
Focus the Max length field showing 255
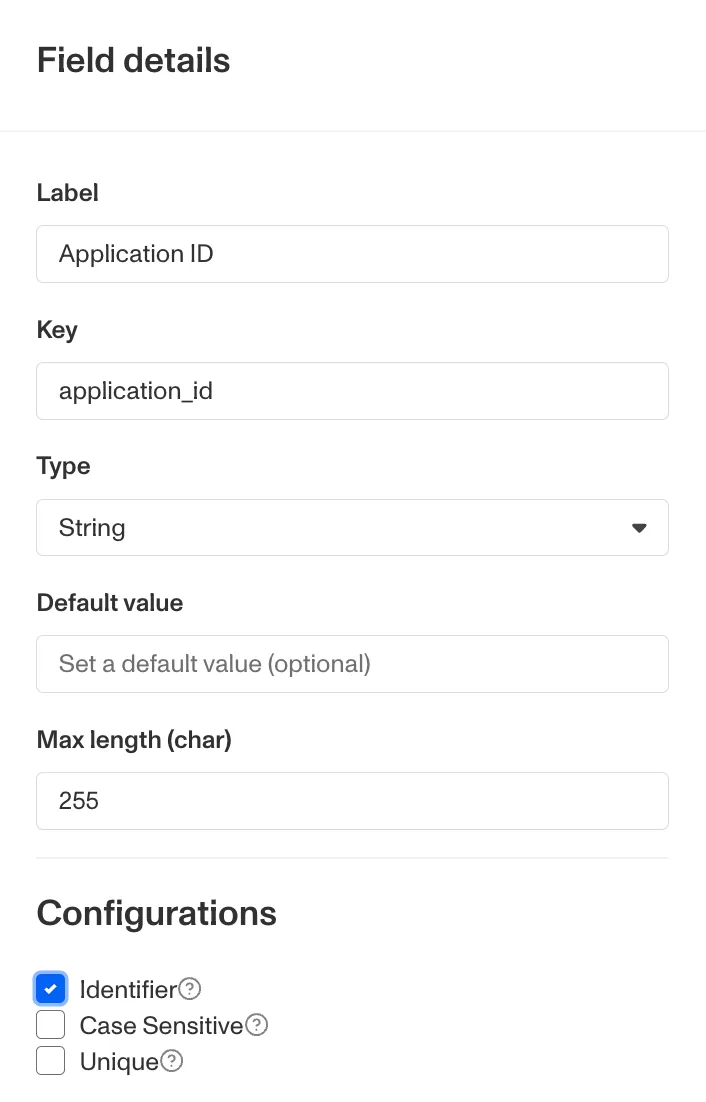pos(352,801)
